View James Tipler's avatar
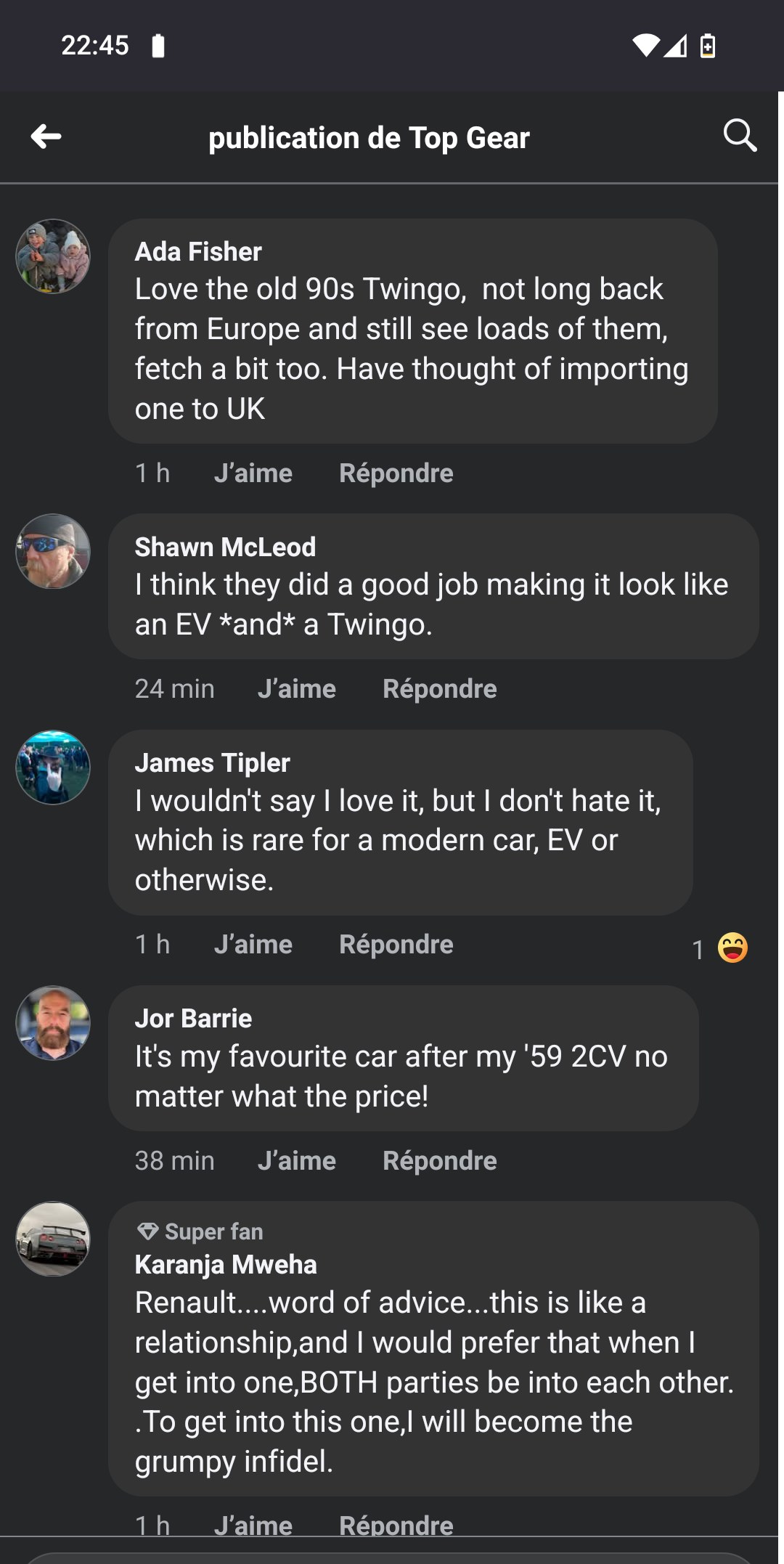This screenshot has width=784, height=1564. 53,767
